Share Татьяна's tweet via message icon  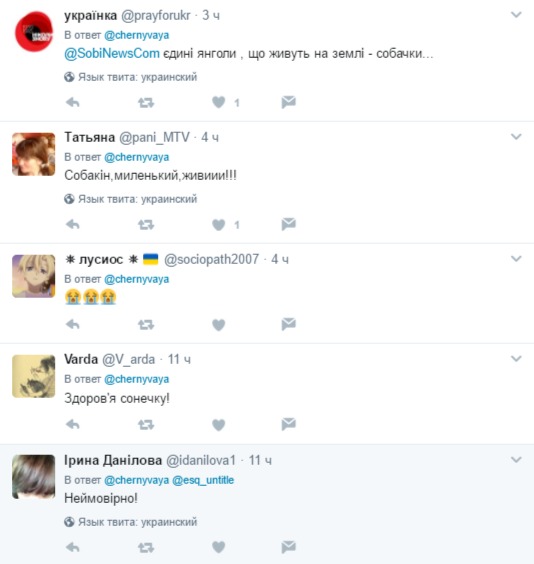(288, 224)
